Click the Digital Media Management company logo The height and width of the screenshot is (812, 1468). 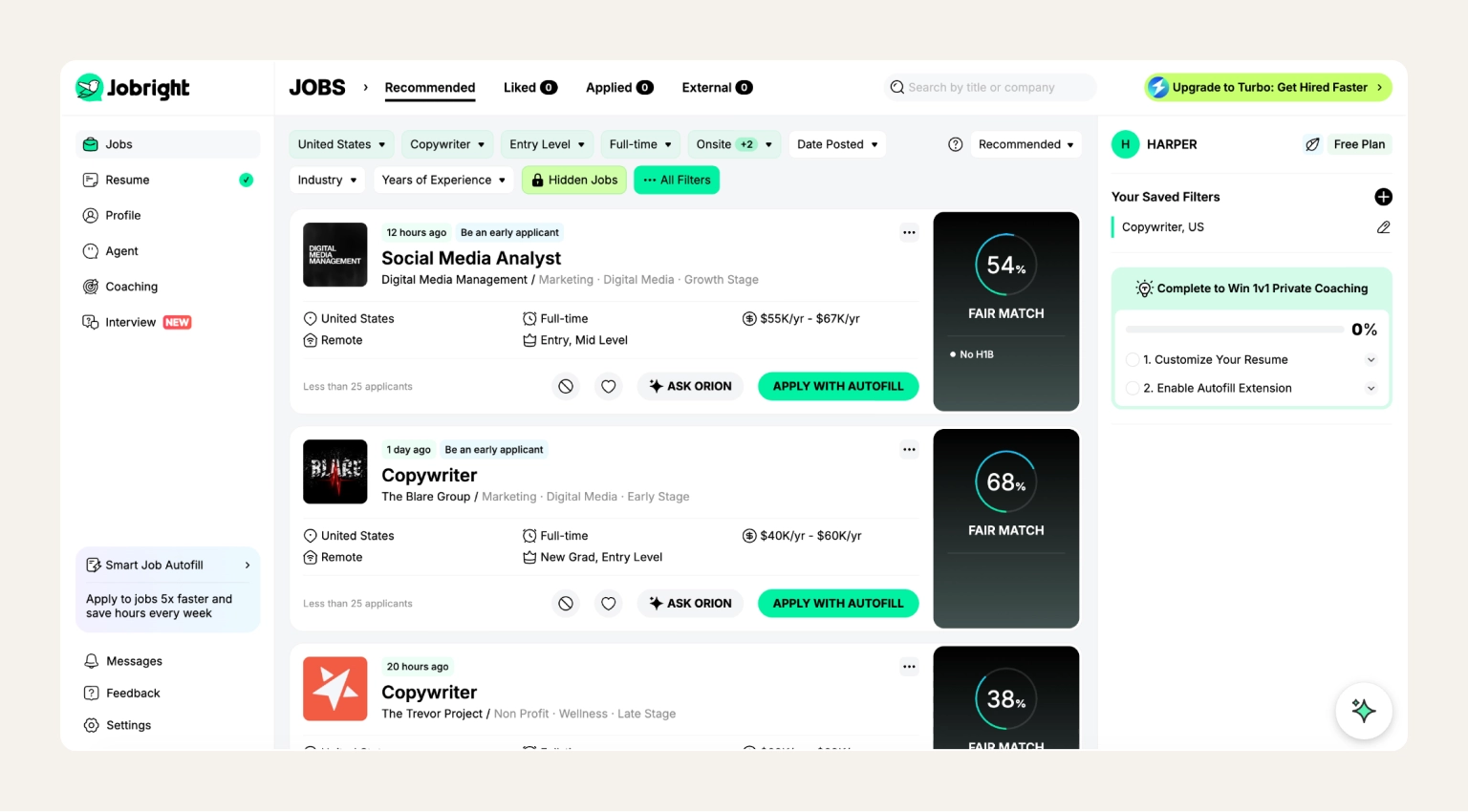[335, 255]
